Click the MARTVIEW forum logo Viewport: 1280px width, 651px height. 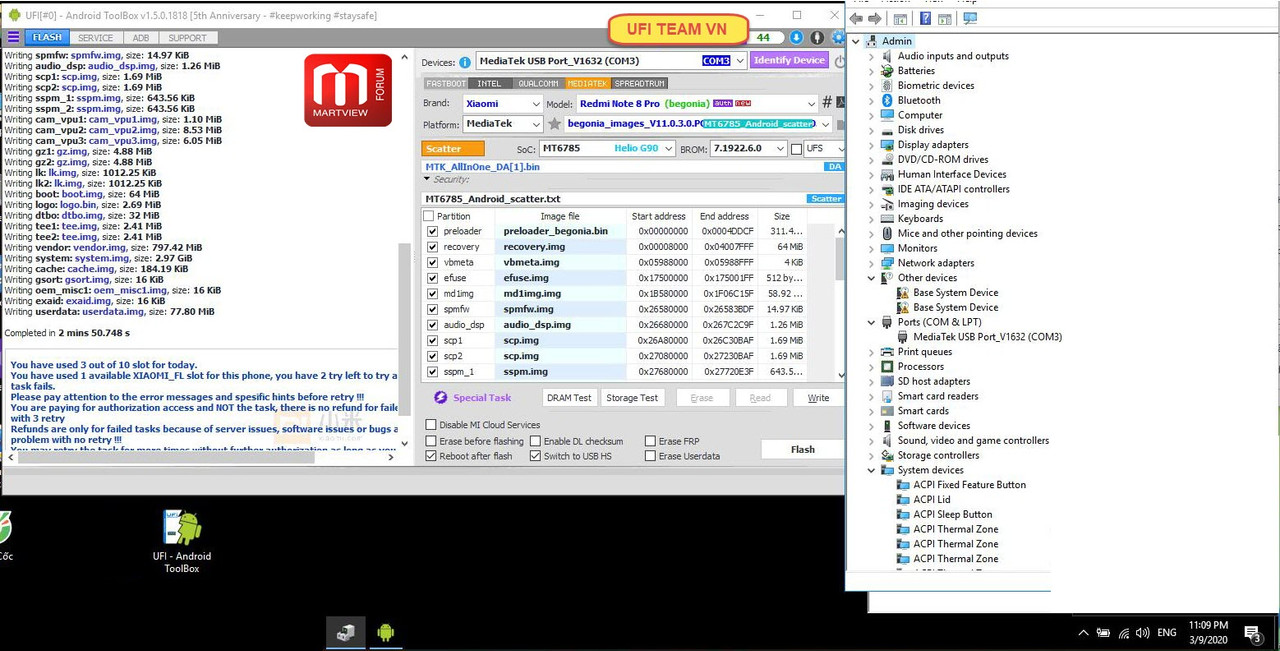[x=348, y=90]
